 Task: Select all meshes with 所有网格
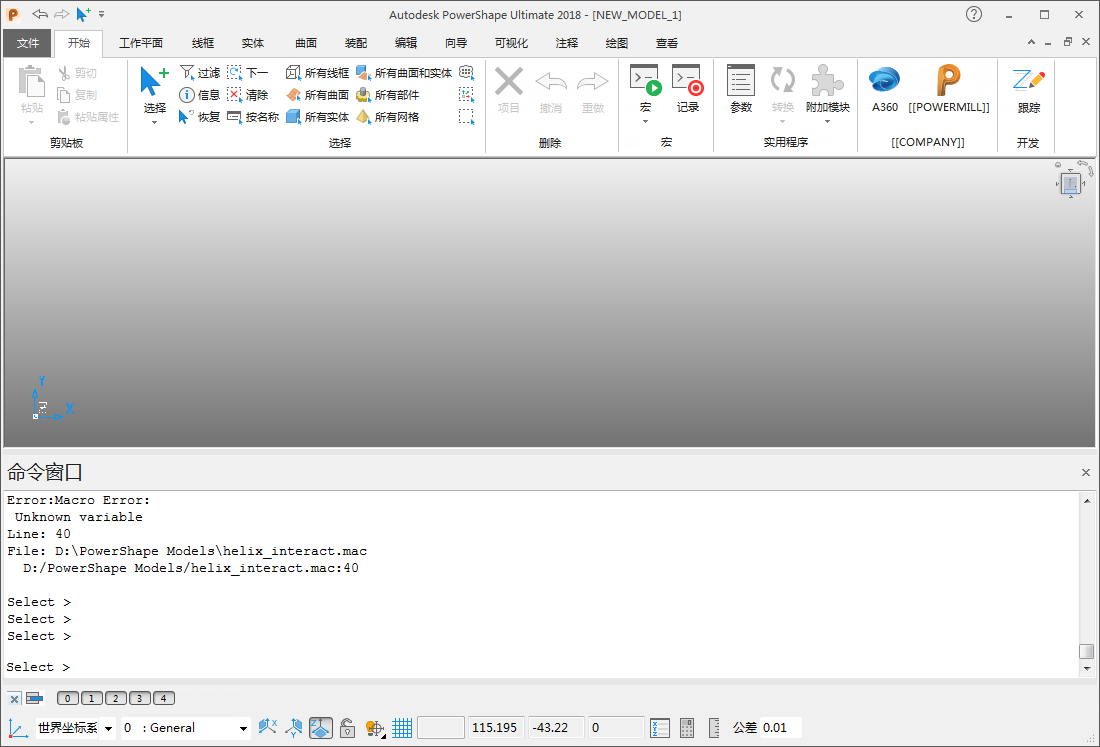[387, 116]
